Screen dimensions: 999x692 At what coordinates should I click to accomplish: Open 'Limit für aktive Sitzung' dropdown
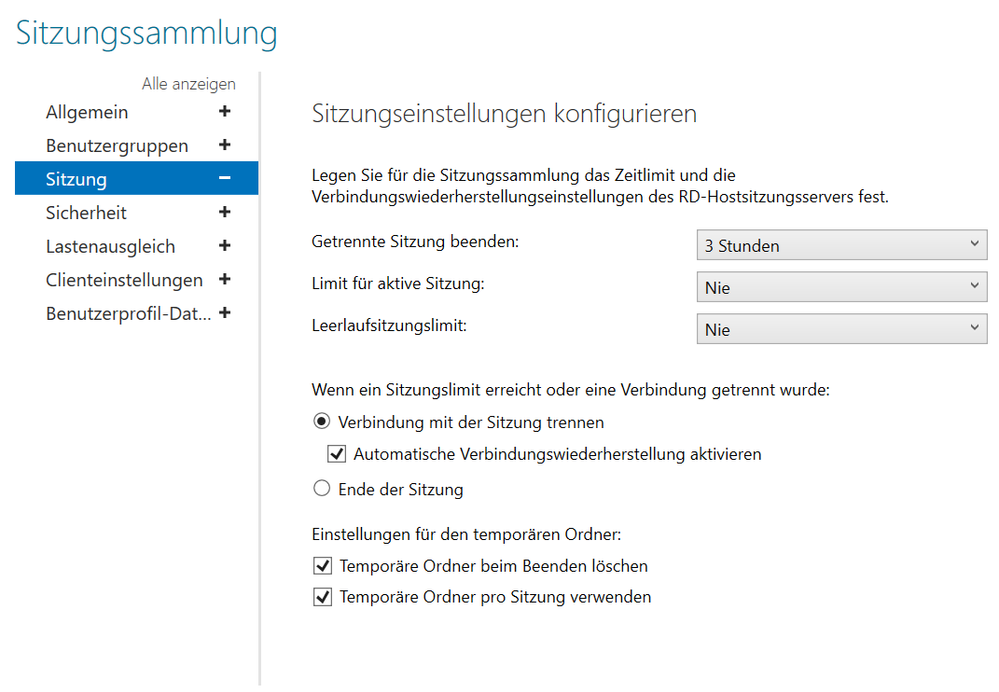click(x=841, y=287)
